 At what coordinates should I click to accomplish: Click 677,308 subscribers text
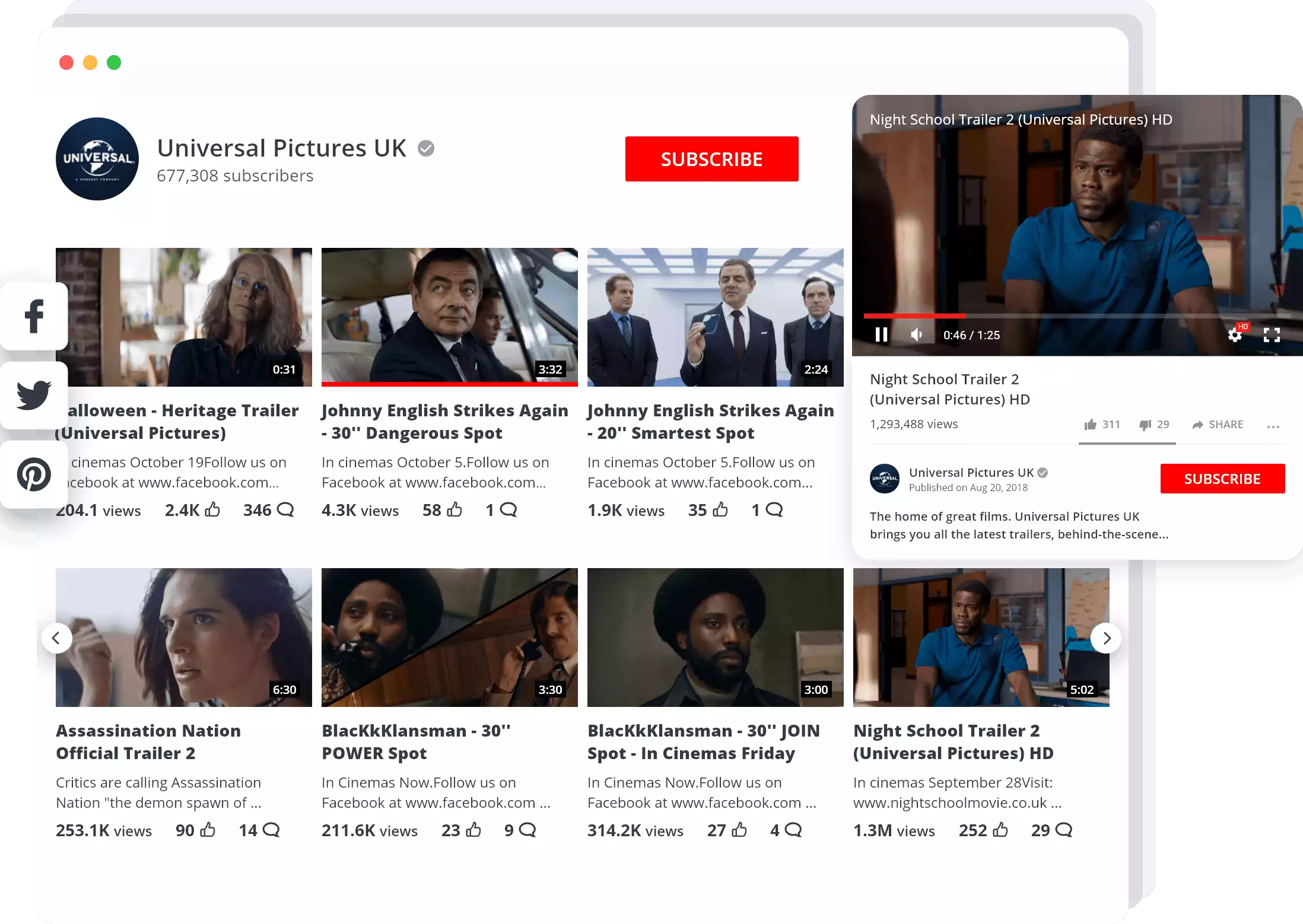[x=235, y=176]
